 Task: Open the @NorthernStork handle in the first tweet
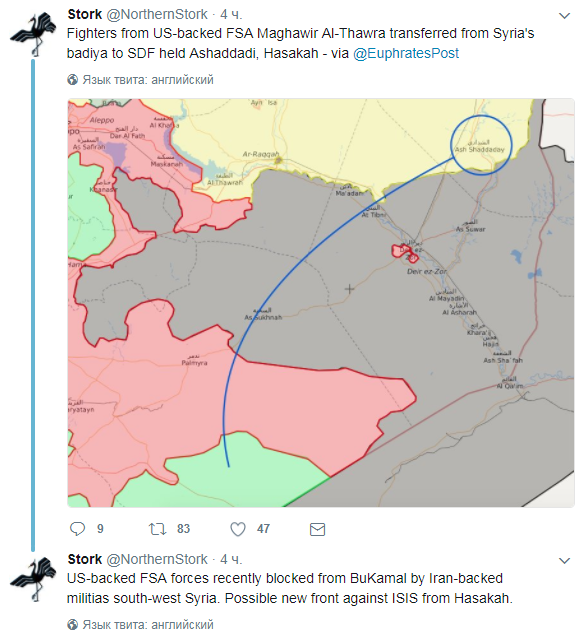pyautogui.click(x=157, y=14)
